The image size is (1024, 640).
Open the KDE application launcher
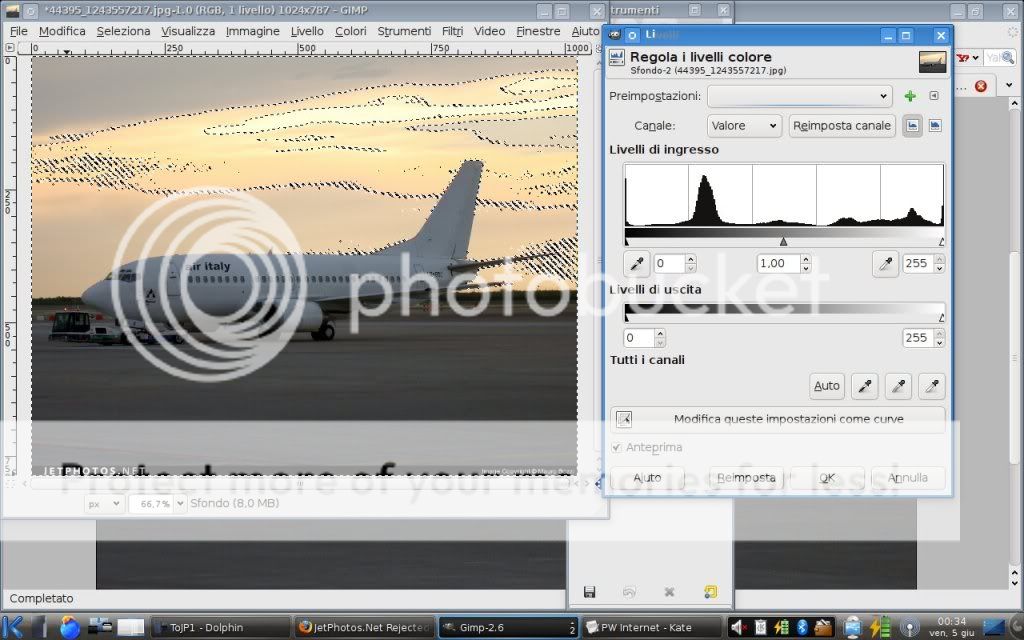pyautogui.click(x=13, y=628)
